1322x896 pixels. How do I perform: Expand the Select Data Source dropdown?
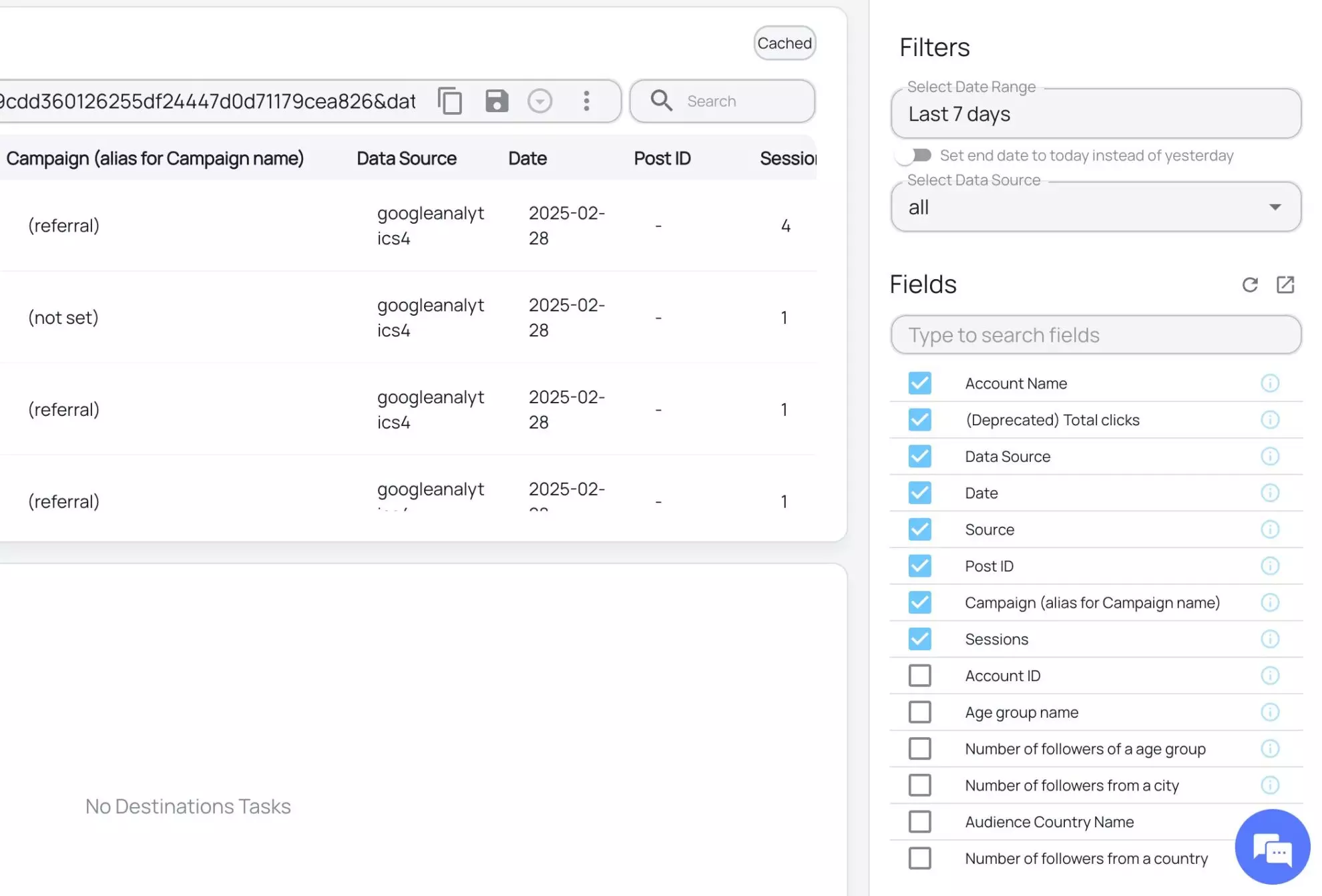(x=1096, y=207)
